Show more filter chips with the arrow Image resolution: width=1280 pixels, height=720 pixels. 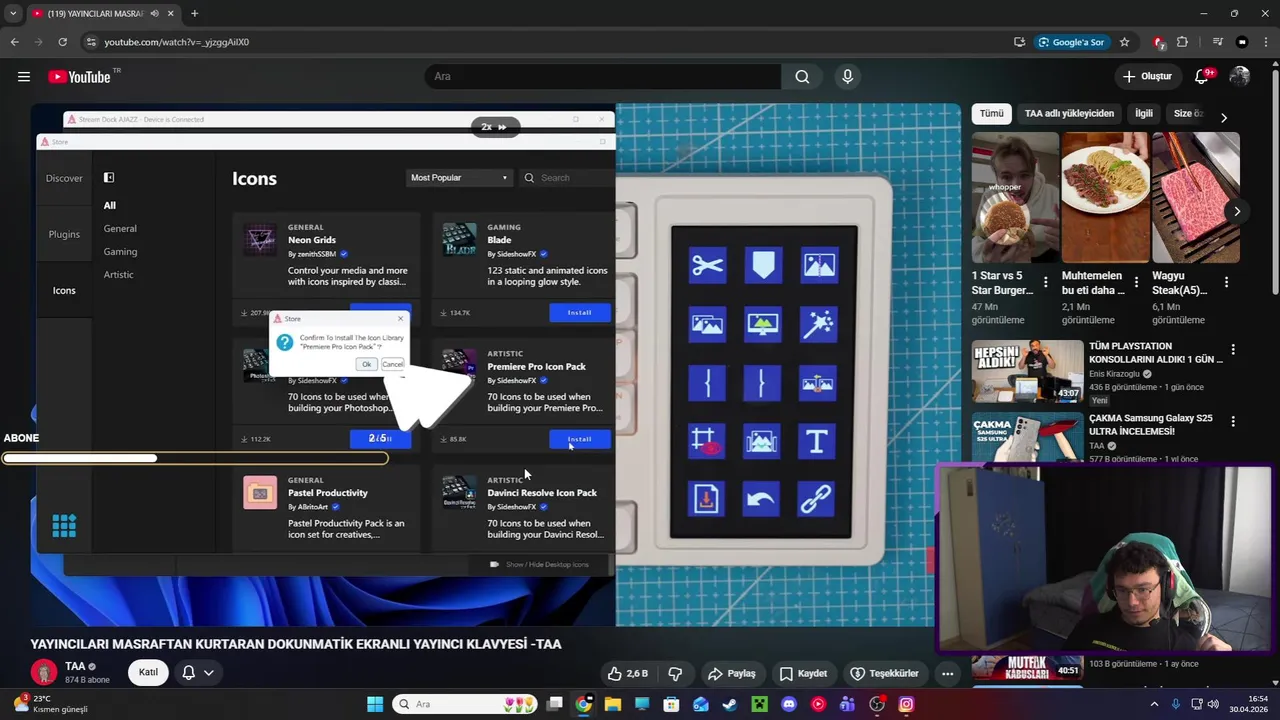coord(1223,117)
